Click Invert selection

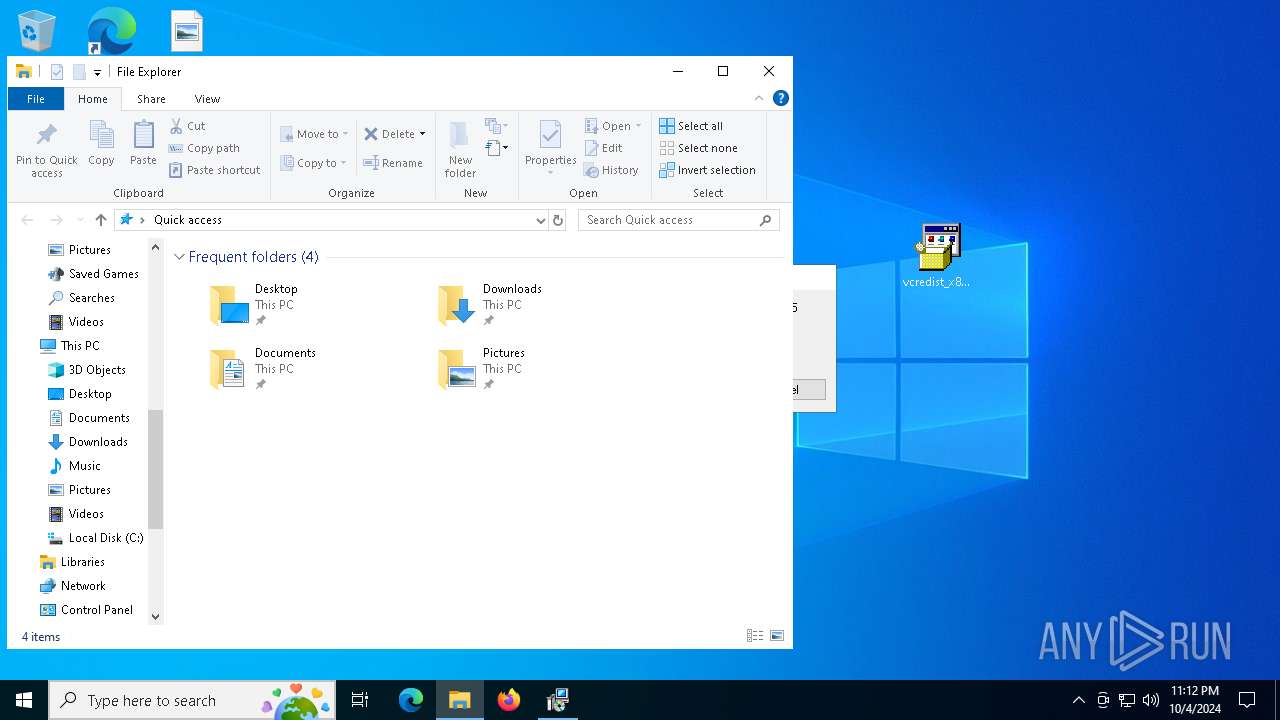click(707, 170)
